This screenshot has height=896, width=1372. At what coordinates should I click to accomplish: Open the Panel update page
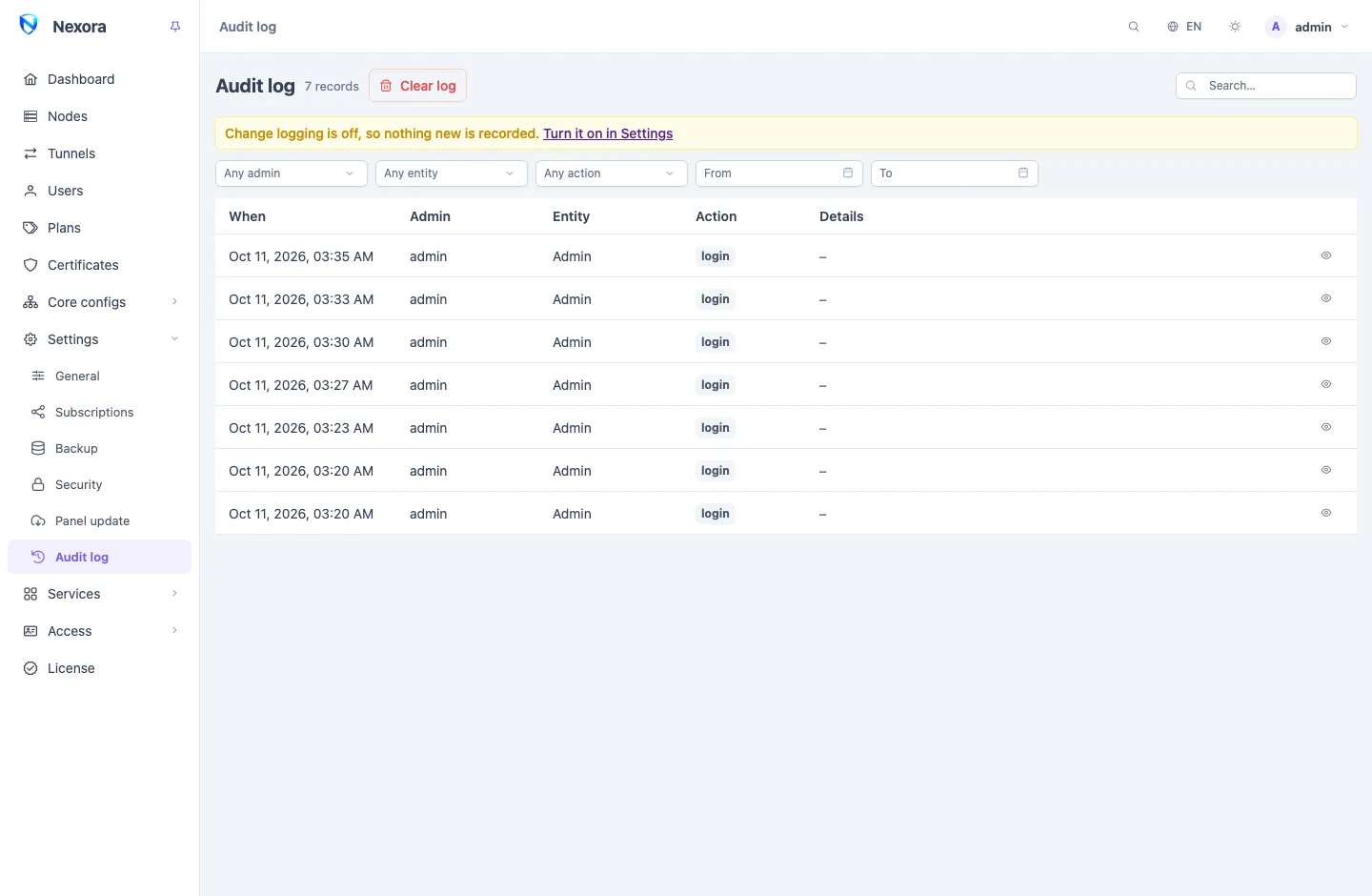click(100, 520)
